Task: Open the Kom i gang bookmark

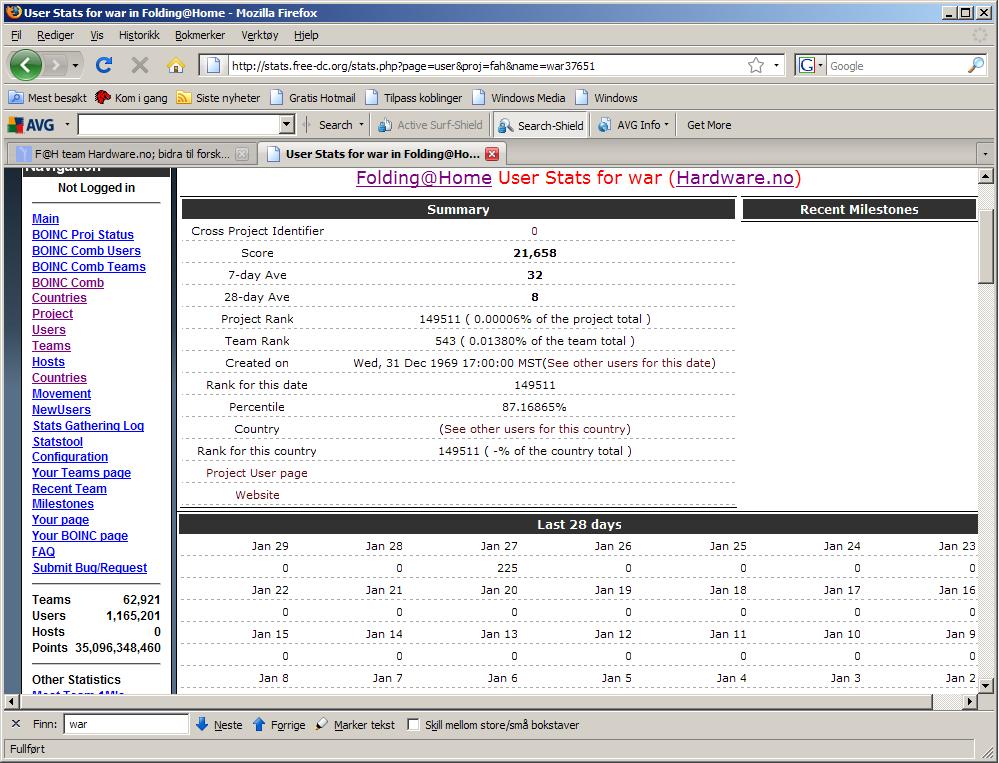Action: point(131,97)
